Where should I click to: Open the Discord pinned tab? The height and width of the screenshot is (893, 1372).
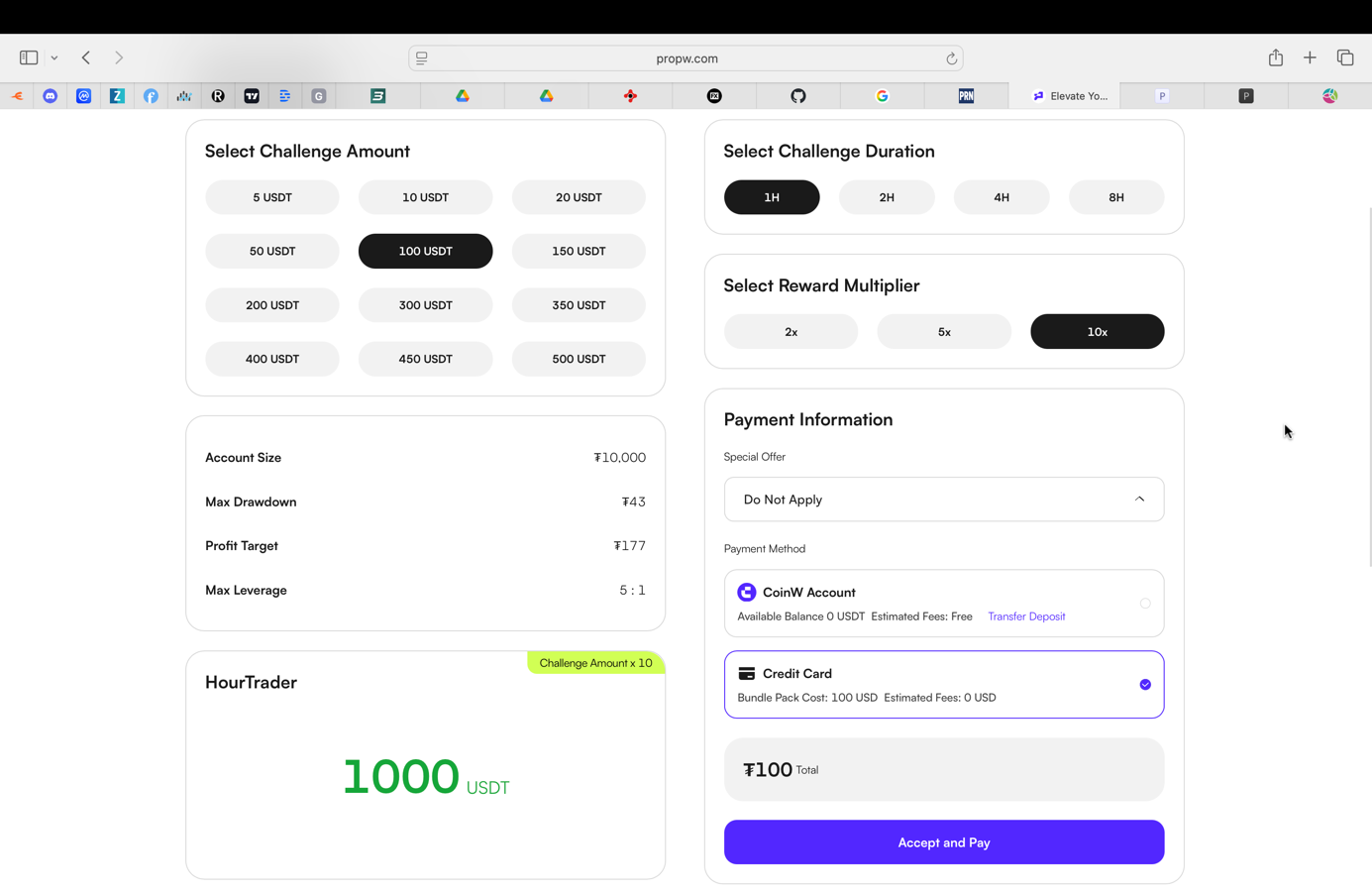tap(51, 96)
